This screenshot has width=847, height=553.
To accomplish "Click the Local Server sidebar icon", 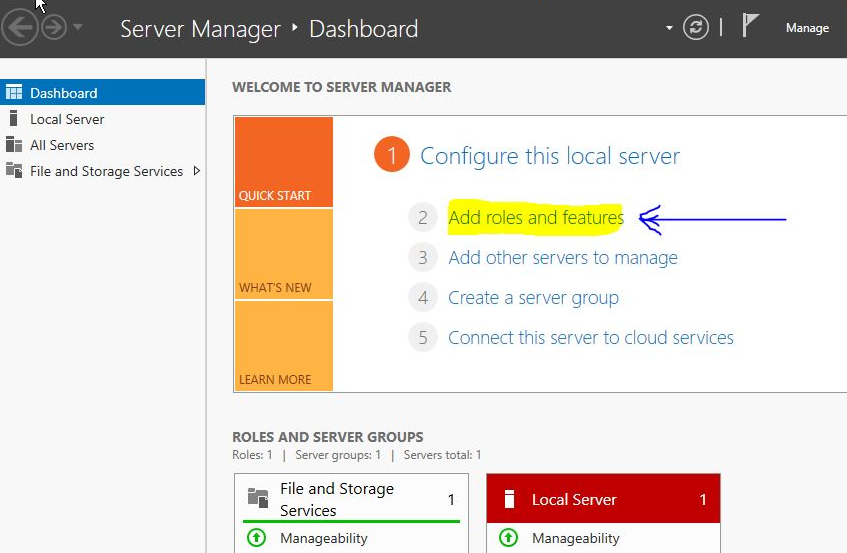I will click(14, 118).
